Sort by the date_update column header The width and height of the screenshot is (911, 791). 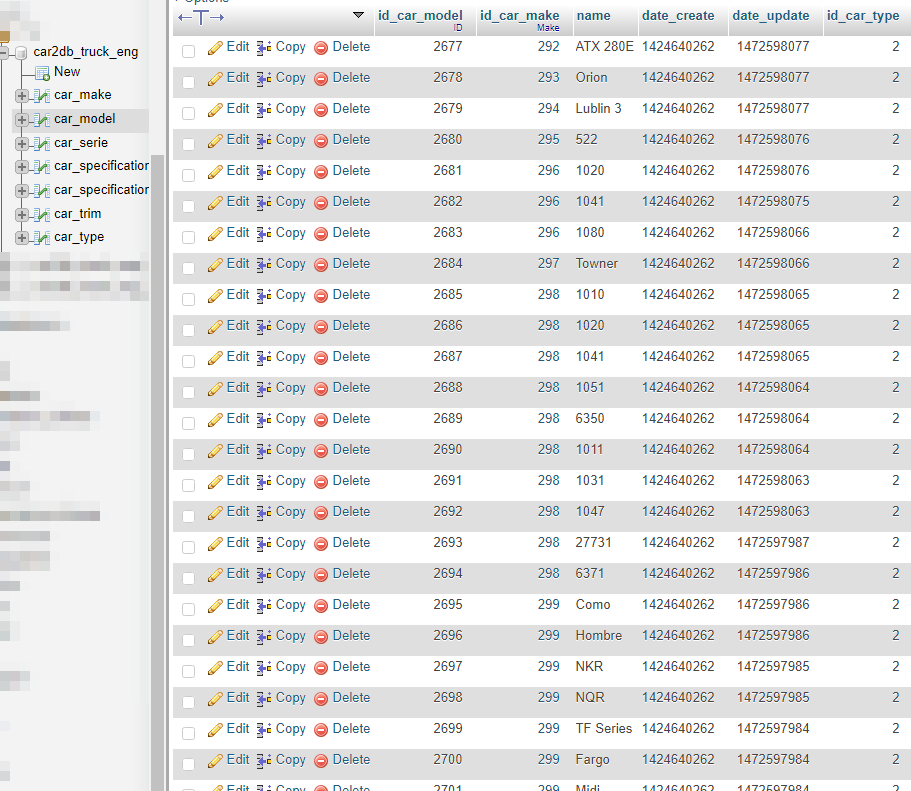[x=770, y=16]
